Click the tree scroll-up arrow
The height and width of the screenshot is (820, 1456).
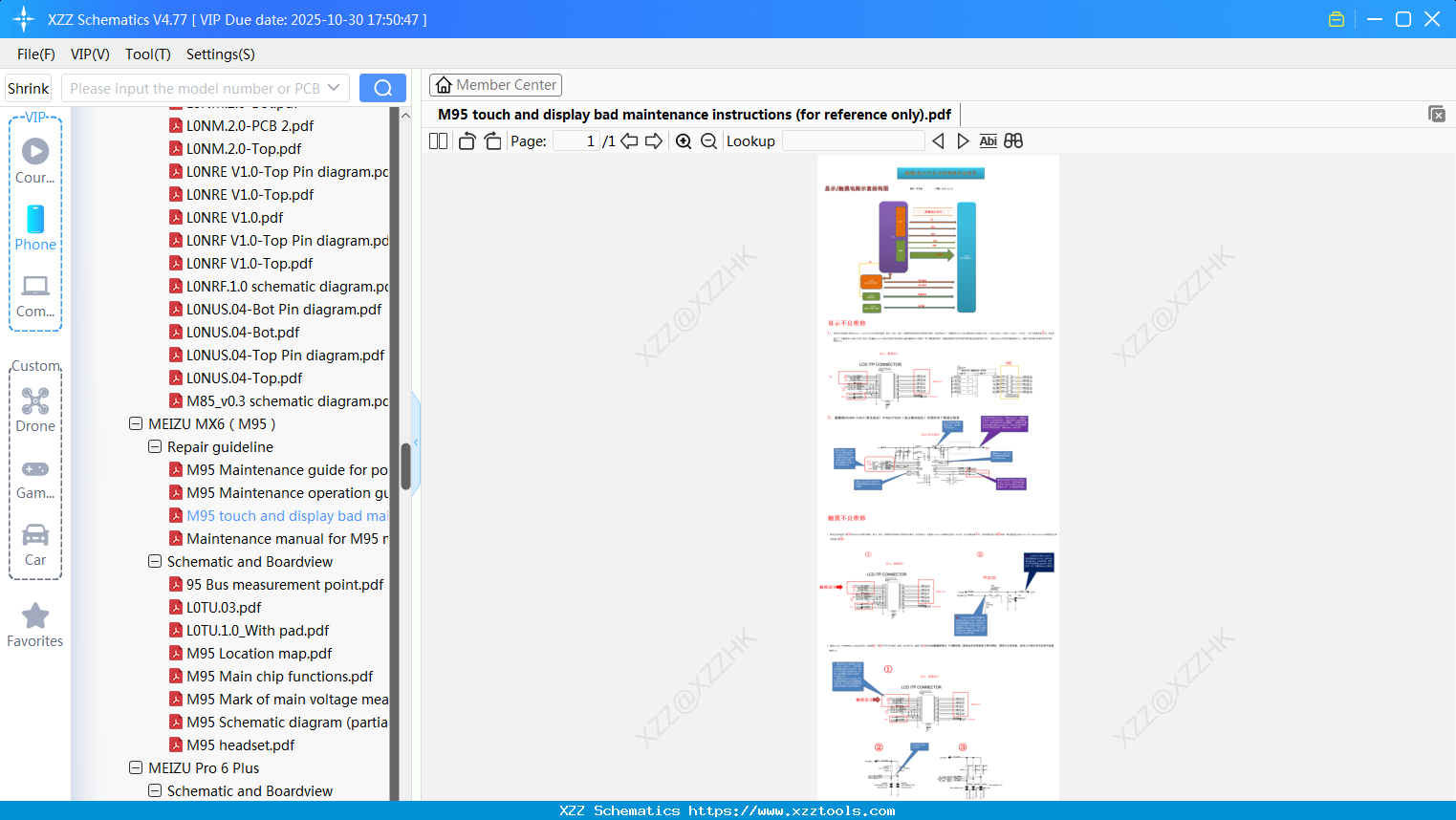pos(405,115)
